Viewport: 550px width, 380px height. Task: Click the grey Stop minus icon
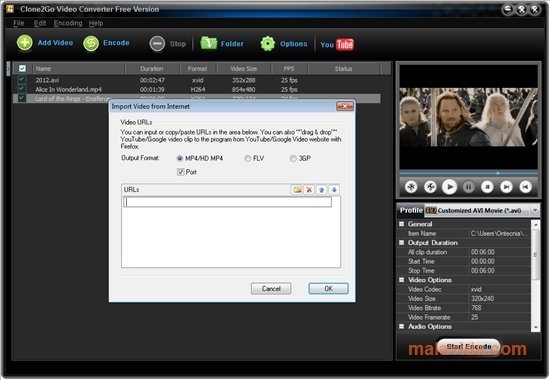pos(157,44)
